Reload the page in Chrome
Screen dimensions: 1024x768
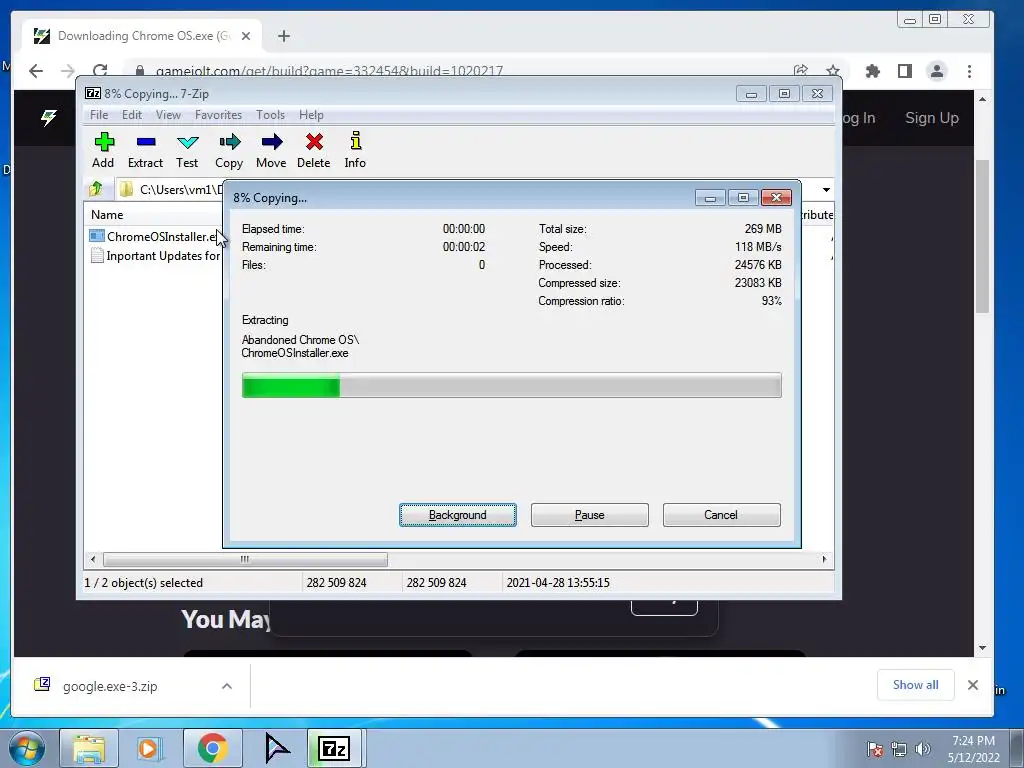(100, 71)
